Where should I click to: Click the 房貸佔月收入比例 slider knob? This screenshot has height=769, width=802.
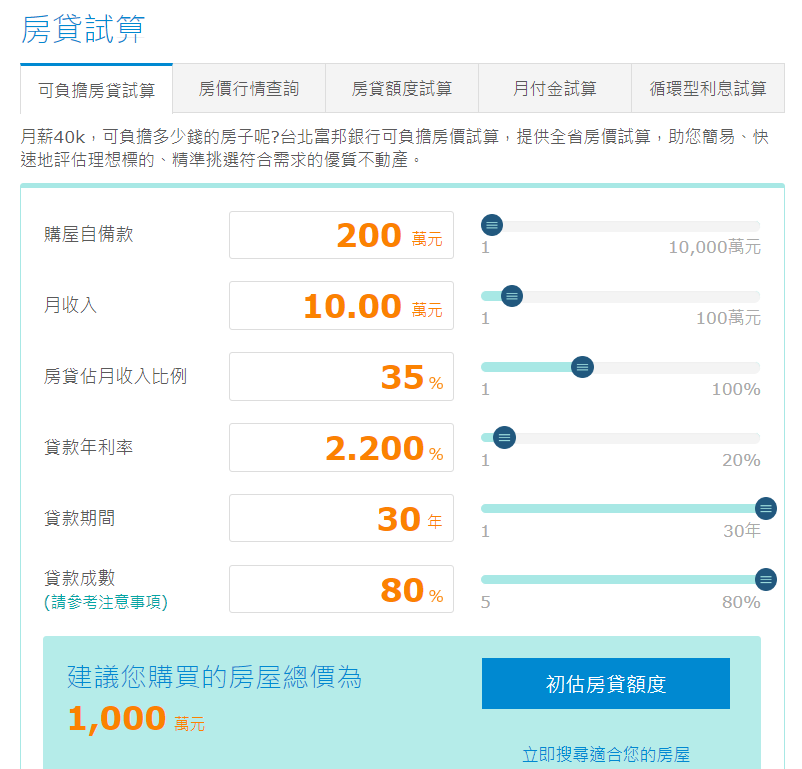coord(583,367)
